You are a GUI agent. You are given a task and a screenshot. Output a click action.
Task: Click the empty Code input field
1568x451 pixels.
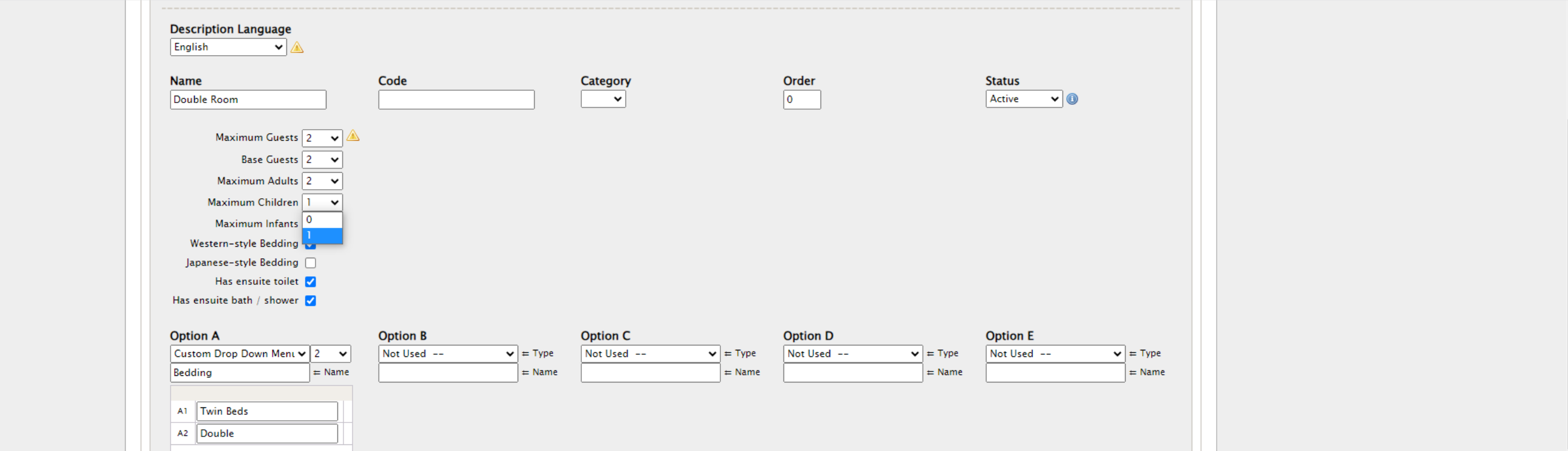click(456, 99)
